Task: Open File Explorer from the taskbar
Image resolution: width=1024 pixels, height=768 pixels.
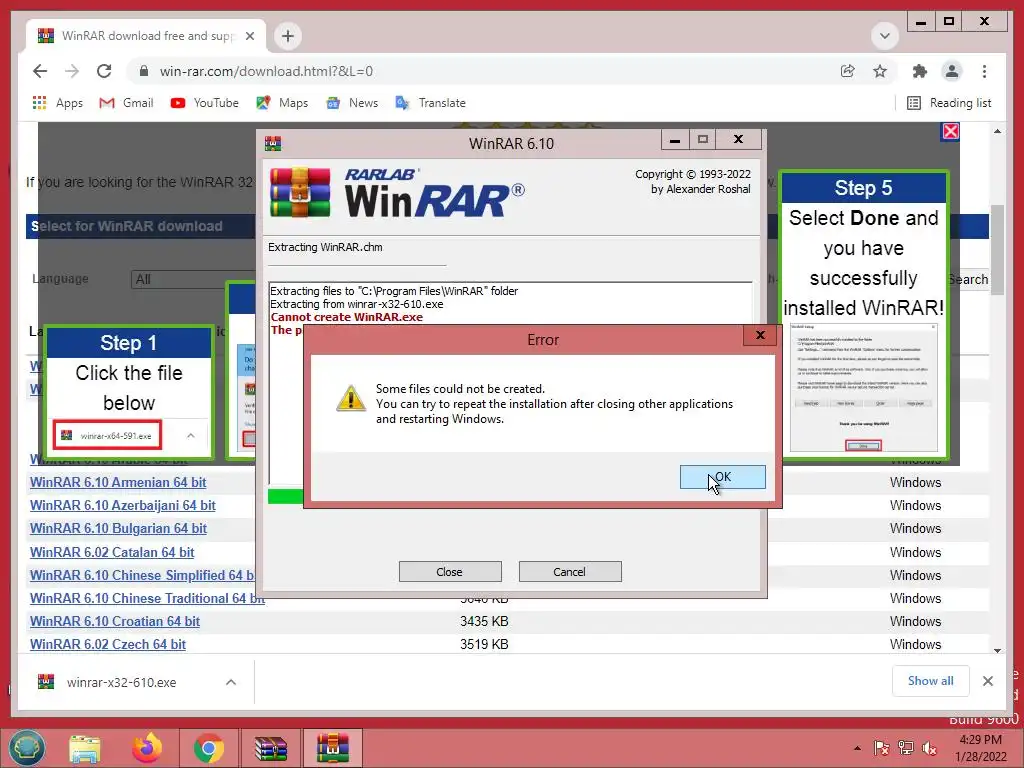Action: pyautogui.click(x=85, y=748)
